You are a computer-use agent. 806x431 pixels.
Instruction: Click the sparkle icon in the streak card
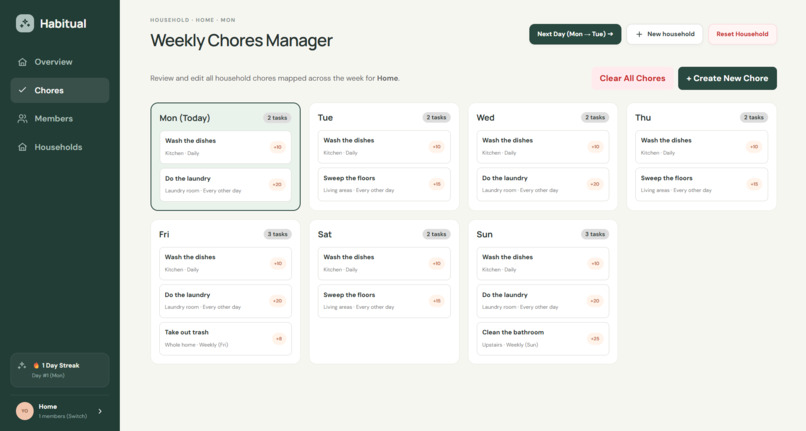[x=22, y=365]
